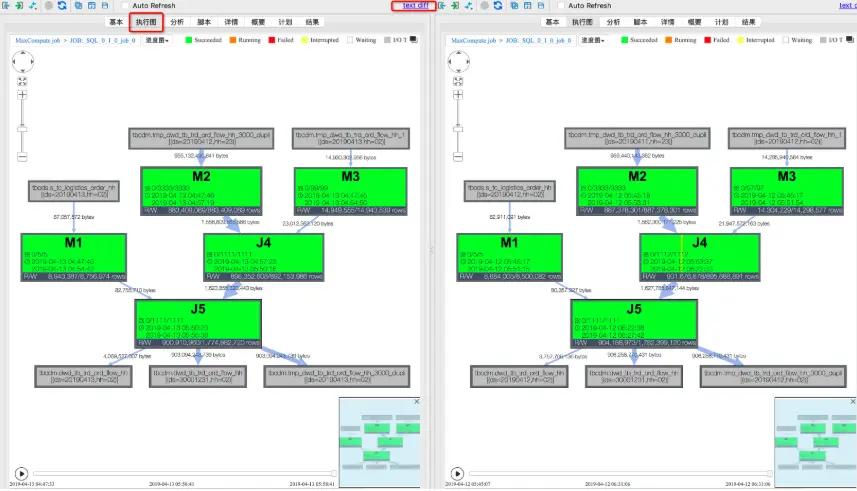Select the J5 task node in right graph
The width and height of the screenshot is (857, 491).
pos(634,323)
